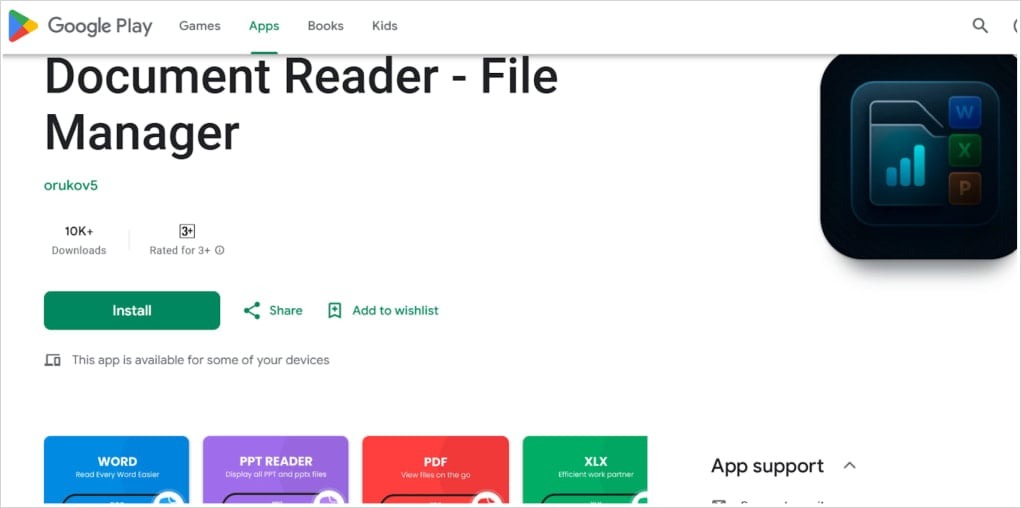Collapse the App support section chevron
The width and height of the screenshot is (1021, 508).
[x=850, y=466]
